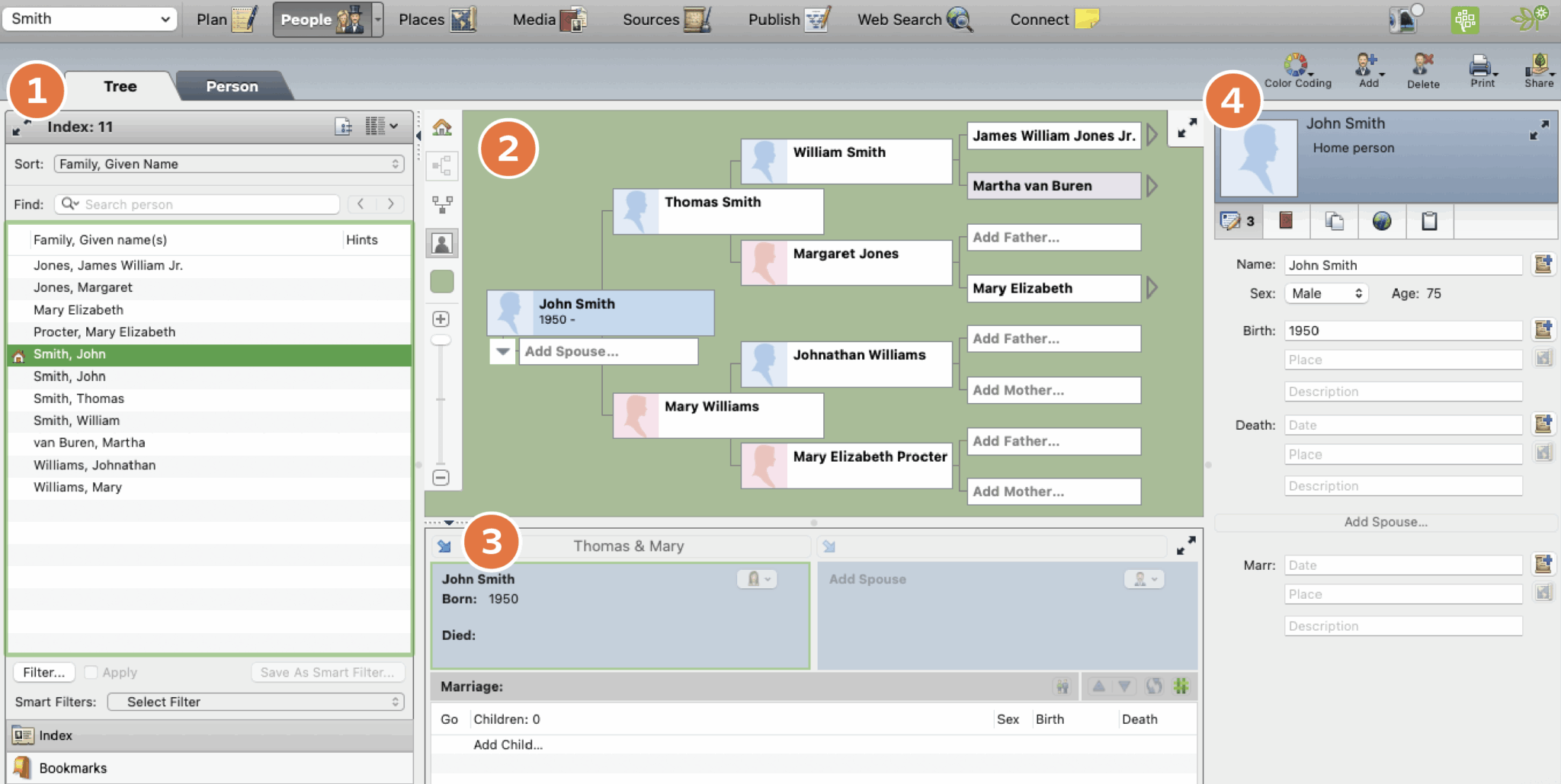Click the Home person icon in tree toolbar
Viewport: 1561px width, 784px height.
[442, 127]
